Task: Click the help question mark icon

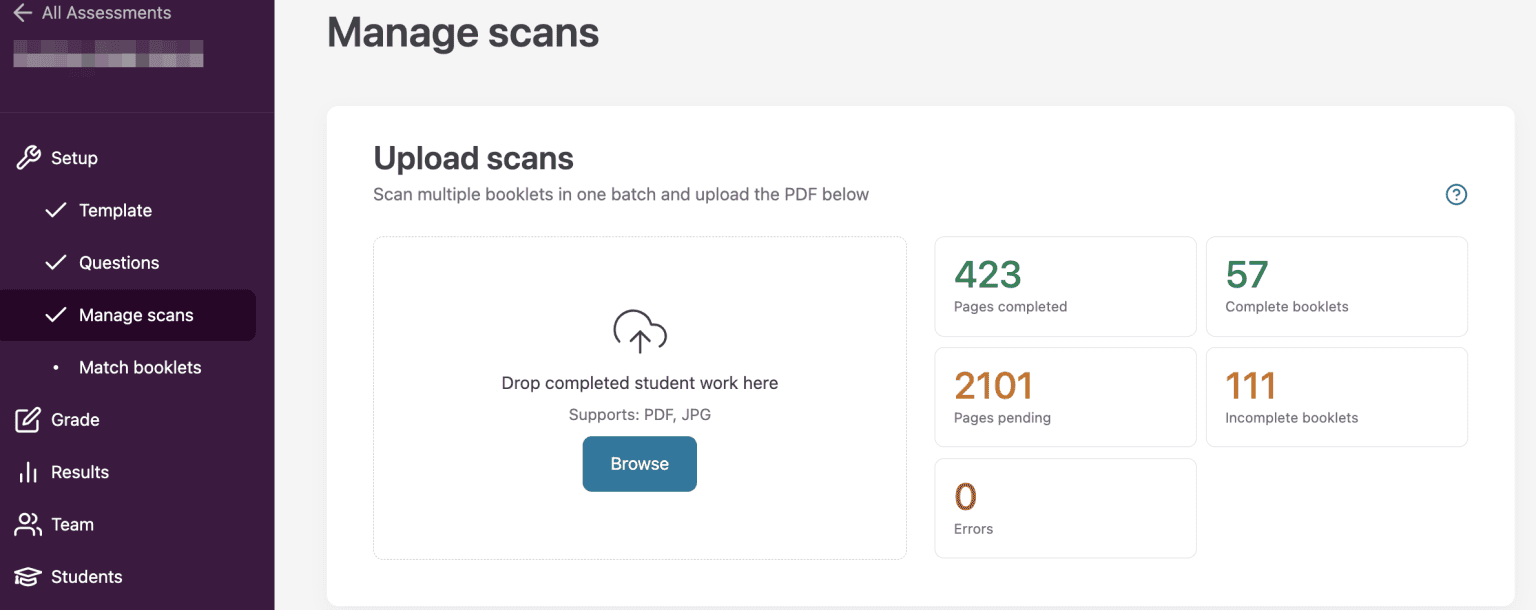Action: click(x=1456, y=194)
